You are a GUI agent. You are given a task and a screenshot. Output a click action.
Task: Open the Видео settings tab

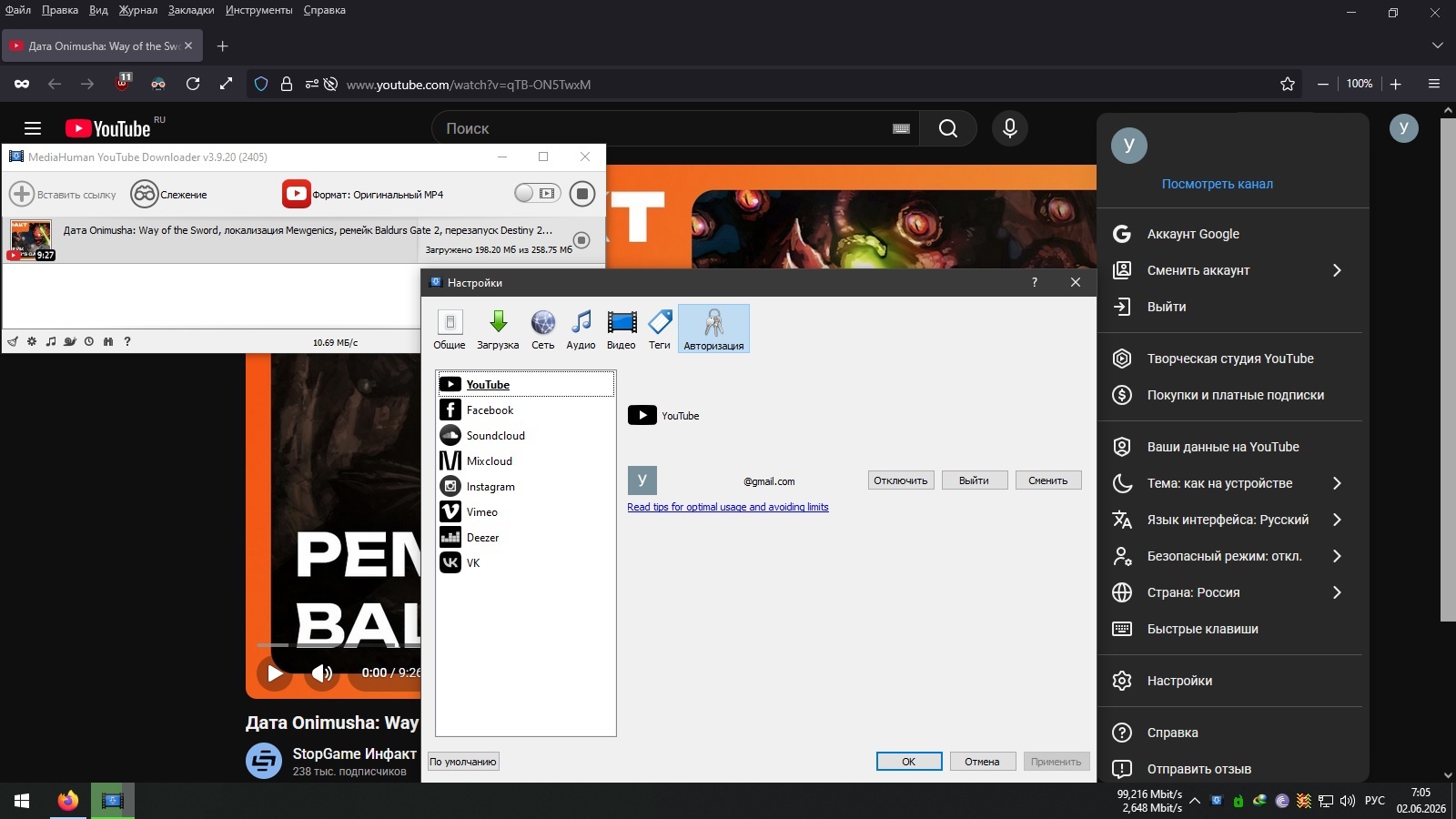click(x=622, y=329)
